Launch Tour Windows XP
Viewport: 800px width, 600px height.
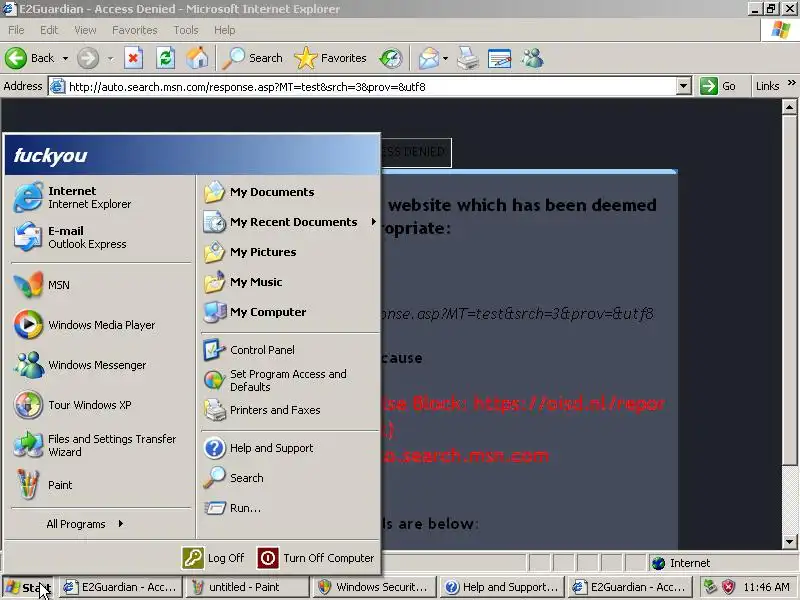(x=101, y=405)
